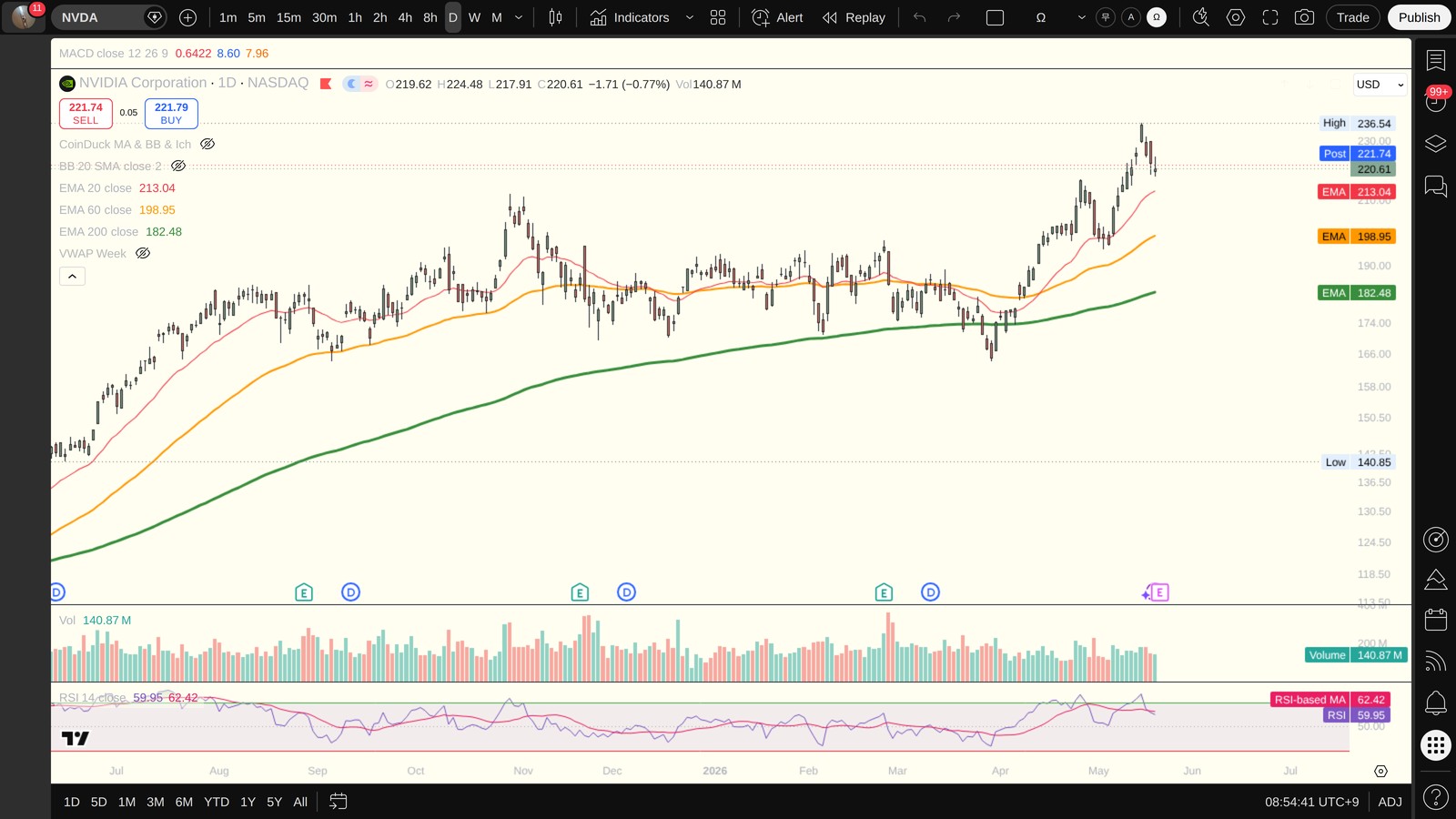Open the go-to-date calendar icon
1456x819 pixels.
(x=338, y=802)
